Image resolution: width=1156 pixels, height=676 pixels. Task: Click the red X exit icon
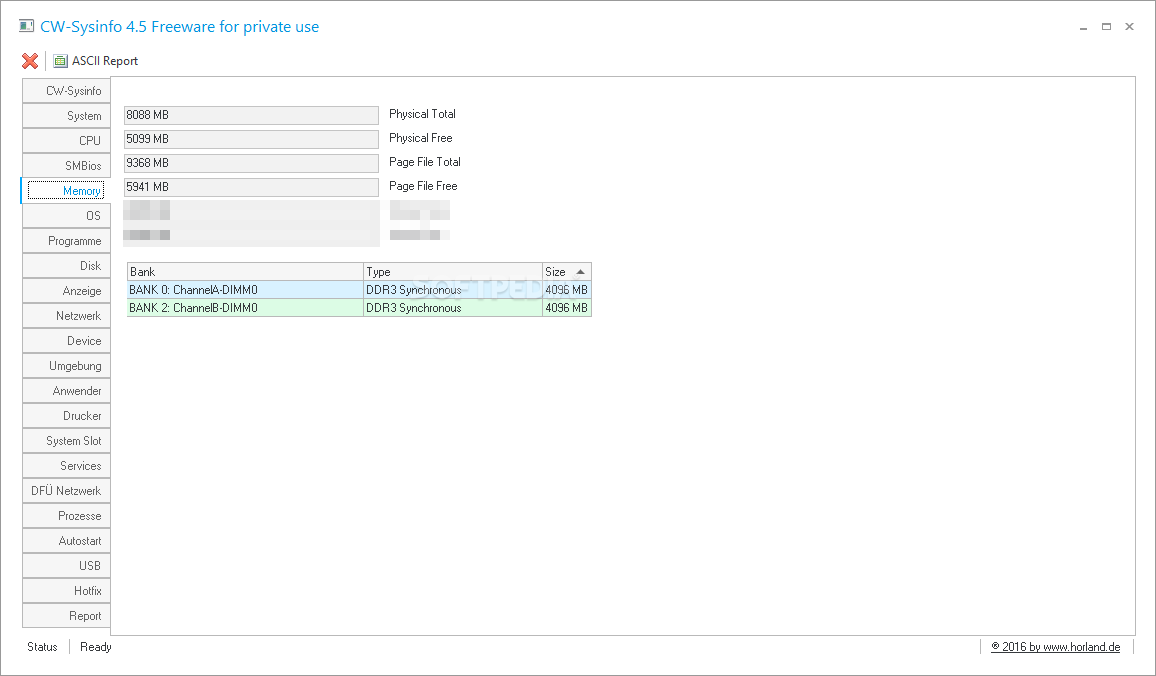click(x=30, y=60)
